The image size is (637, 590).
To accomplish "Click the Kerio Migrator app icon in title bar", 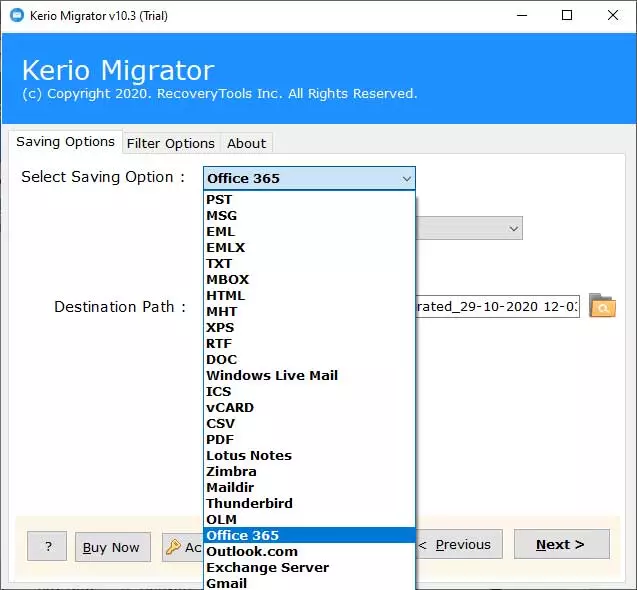I will tap(16, 15).
